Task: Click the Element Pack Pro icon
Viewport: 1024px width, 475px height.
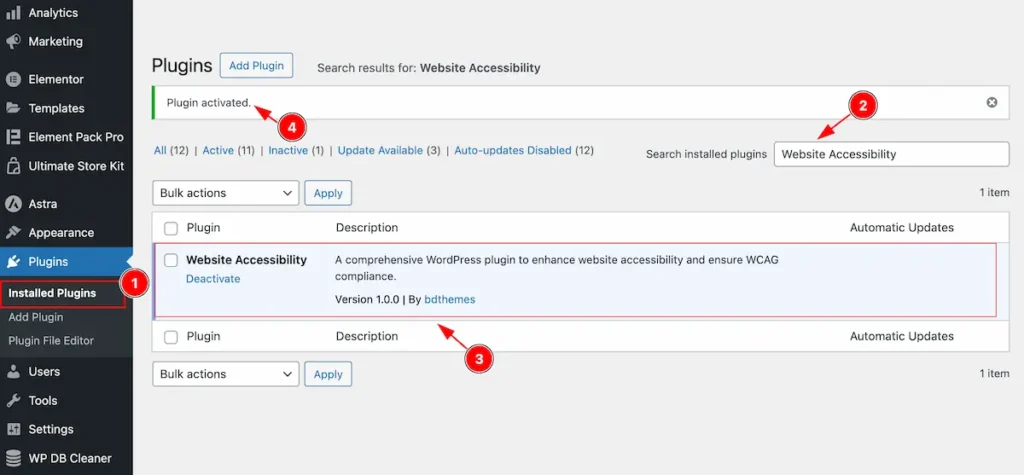Action: [13, 137]
